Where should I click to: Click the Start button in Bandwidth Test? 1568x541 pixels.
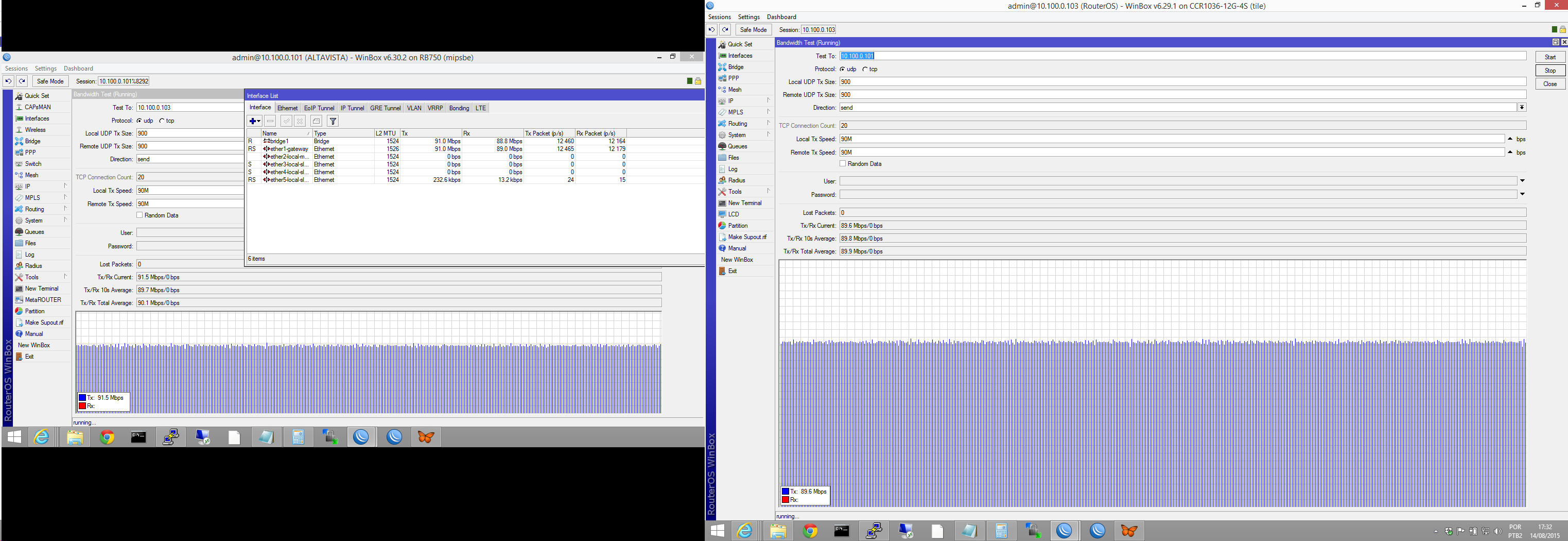click(x=1550, y=57)
